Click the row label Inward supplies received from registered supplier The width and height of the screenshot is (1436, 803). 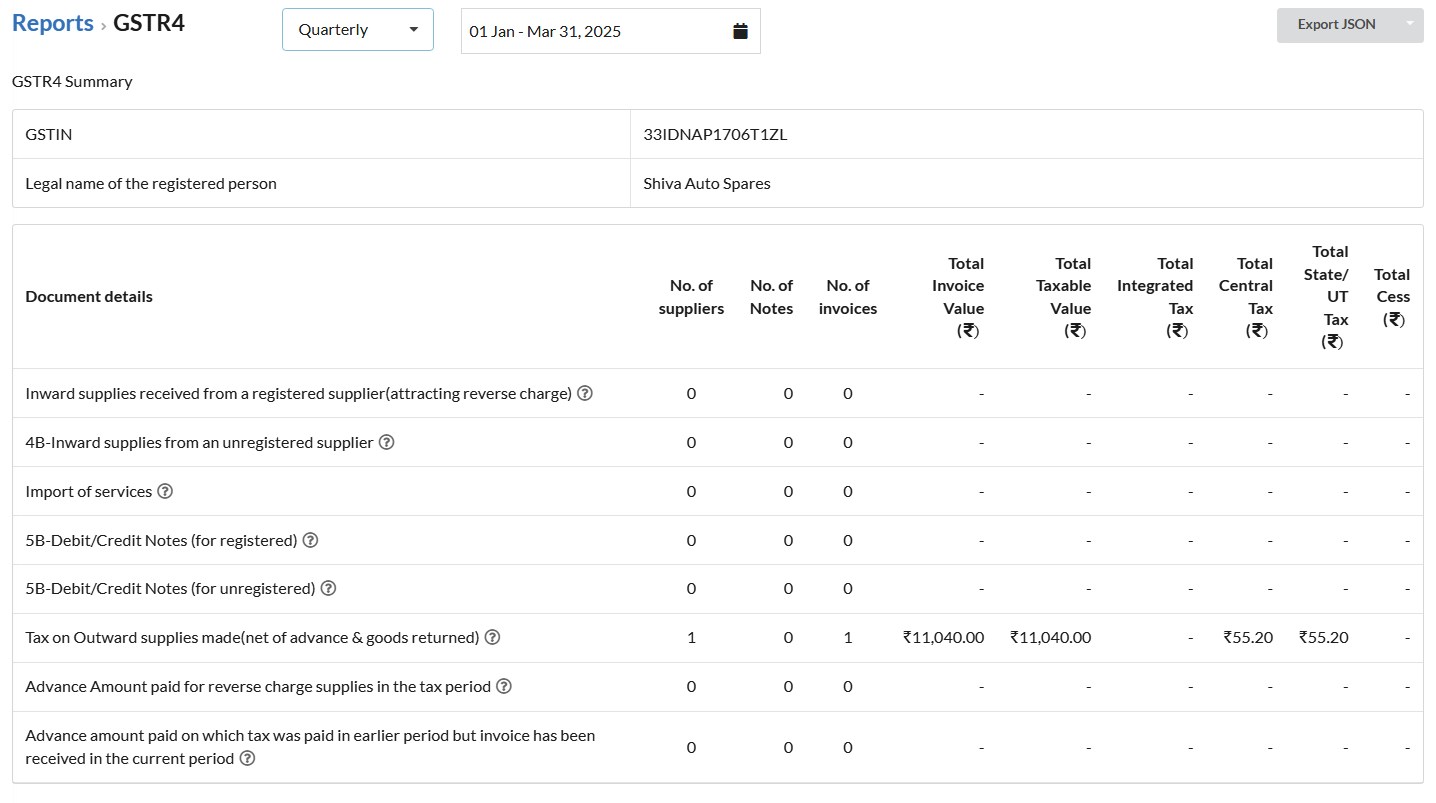pos(298,393)
